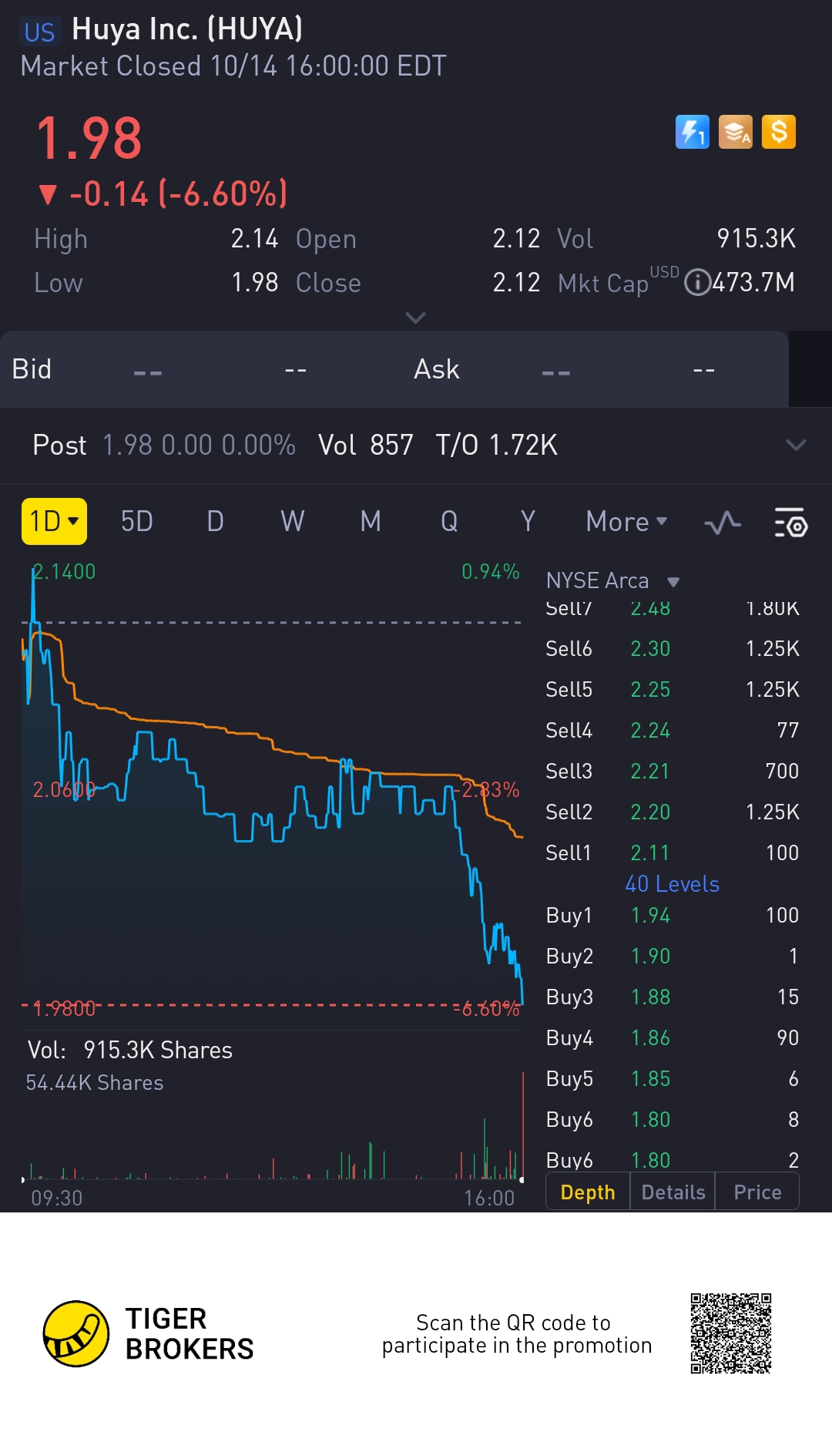Tap the promotion QR code

pos(731,1333)
